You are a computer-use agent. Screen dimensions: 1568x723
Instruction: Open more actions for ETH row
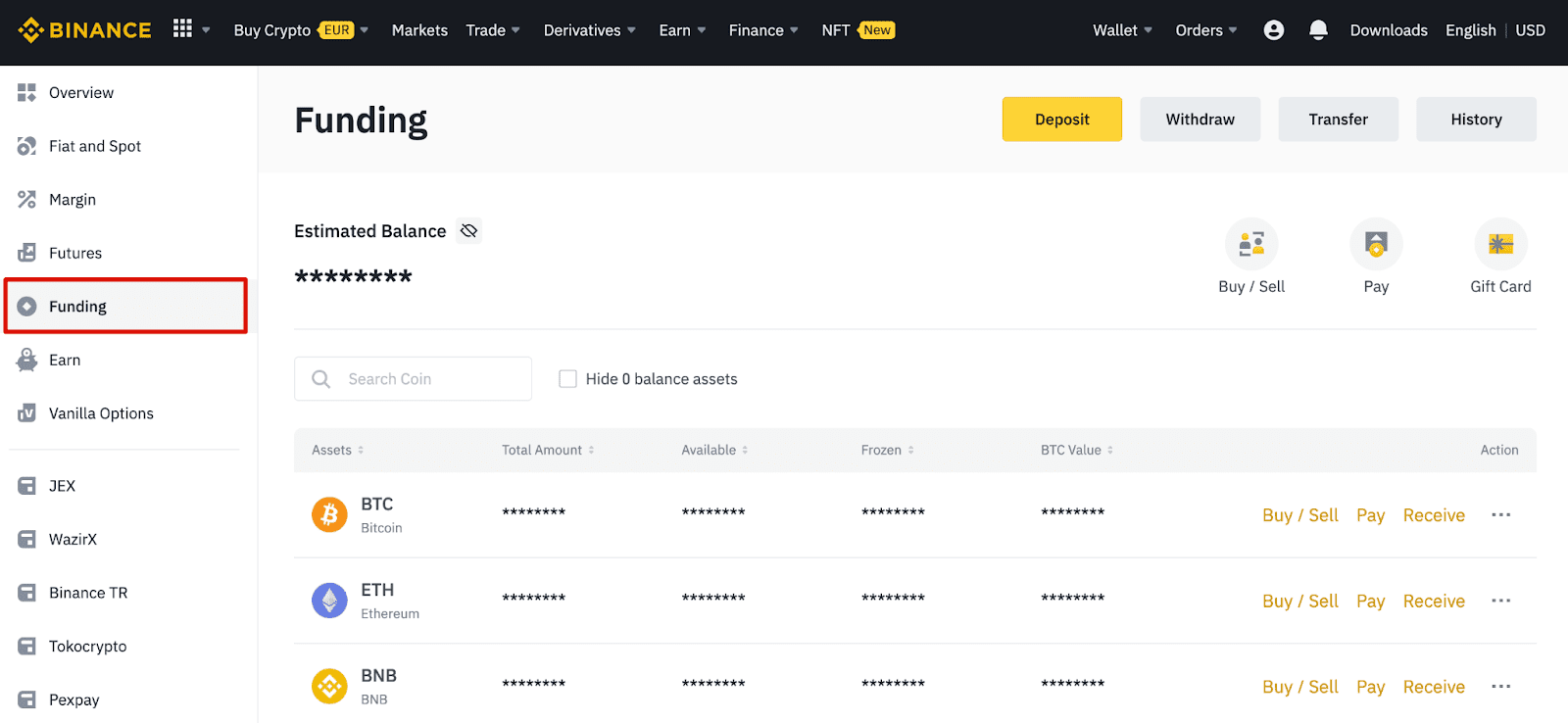(x=1500, y=601)
